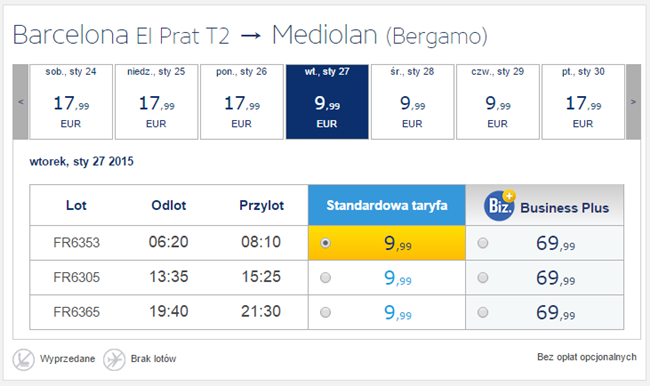Click the Business Plus Biz logo icon

(499, 205)
